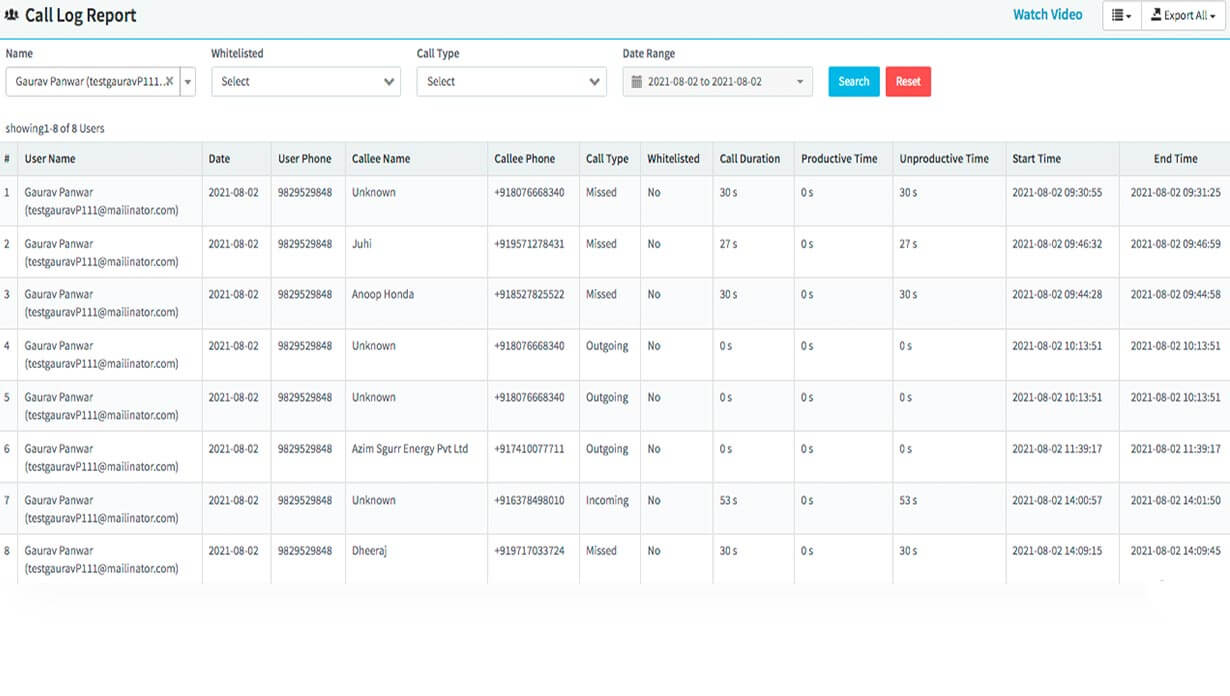Click the Call Log Report users icon

pos(12,16)
